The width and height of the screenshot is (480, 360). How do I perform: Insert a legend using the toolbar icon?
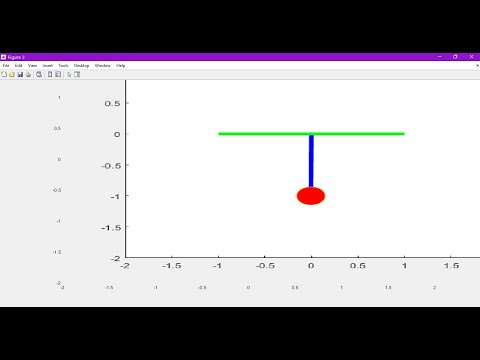[x=58, y=74]
